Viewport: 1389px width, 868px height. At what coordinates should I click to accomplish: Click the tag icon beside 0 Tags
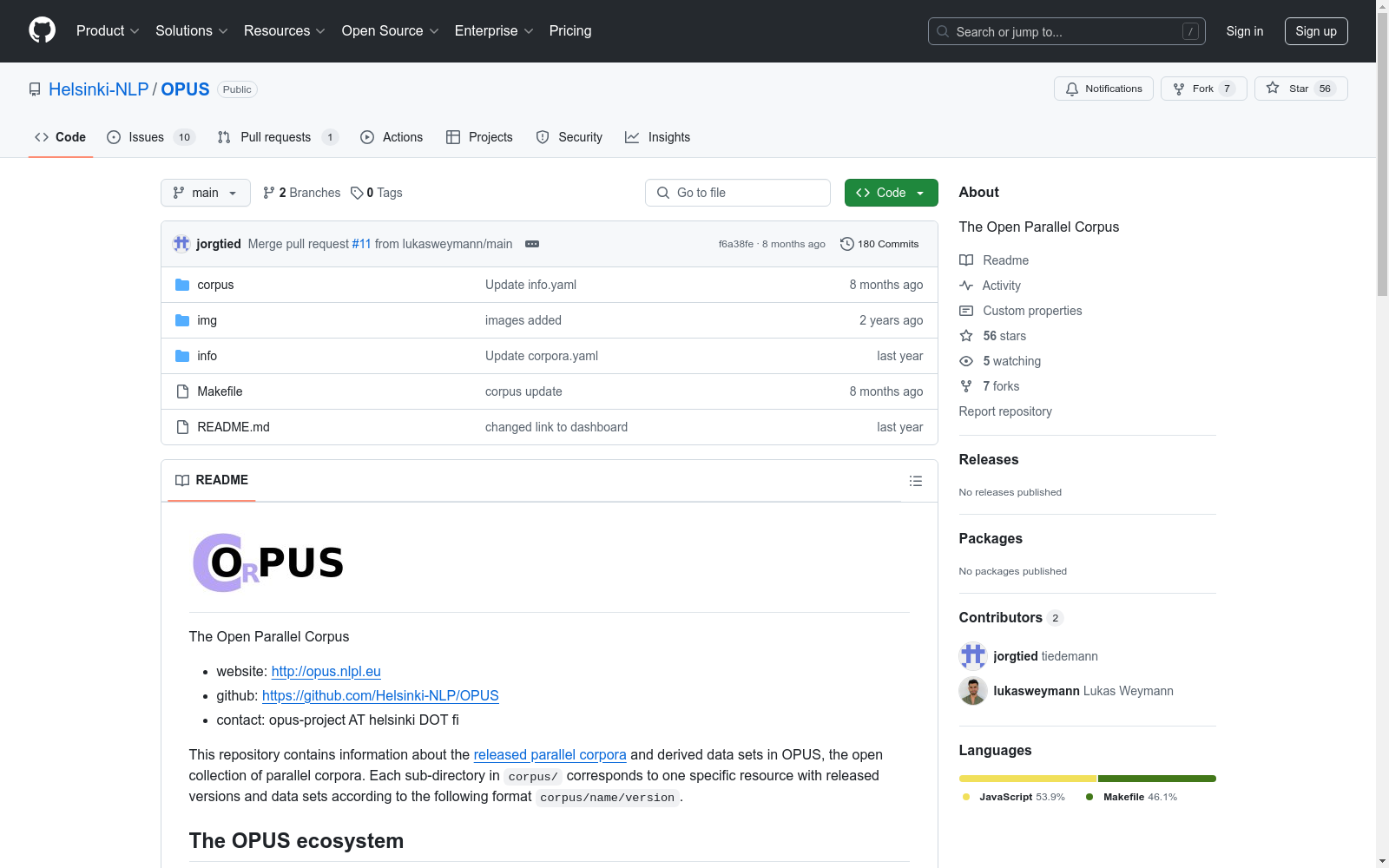click(357, 193)
